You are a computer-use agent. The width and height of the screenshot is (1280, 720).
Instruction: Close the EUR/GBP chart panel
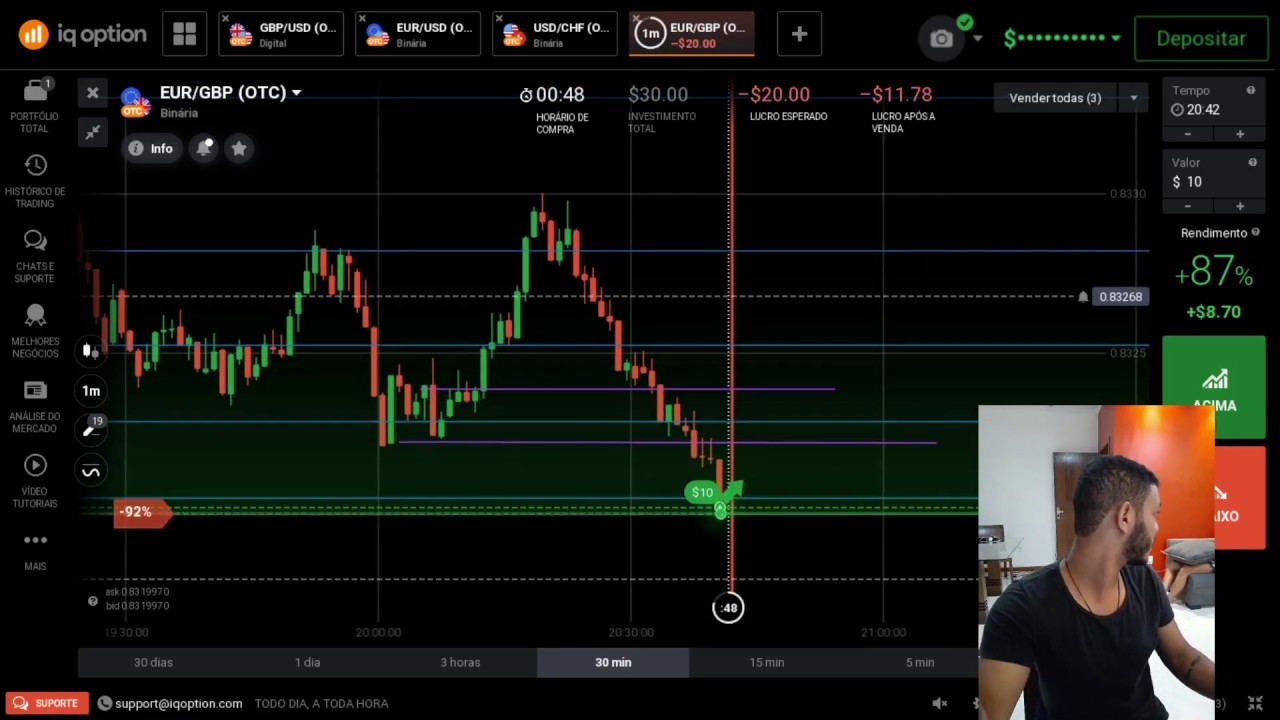(x=93, y=93)
